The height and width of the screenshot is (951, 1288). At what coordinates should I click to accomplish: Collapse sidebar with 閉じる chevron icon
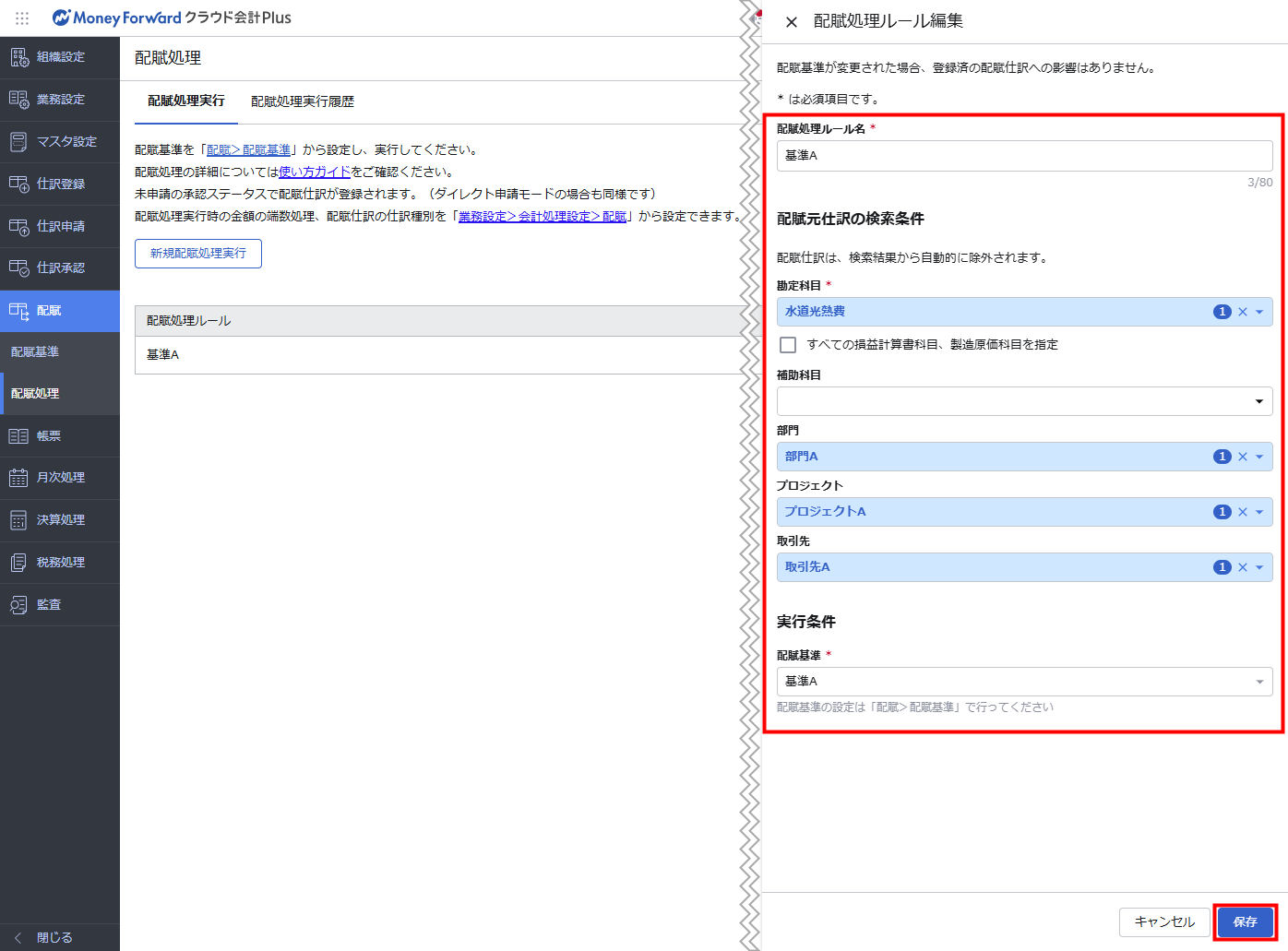tap(18, 937)
